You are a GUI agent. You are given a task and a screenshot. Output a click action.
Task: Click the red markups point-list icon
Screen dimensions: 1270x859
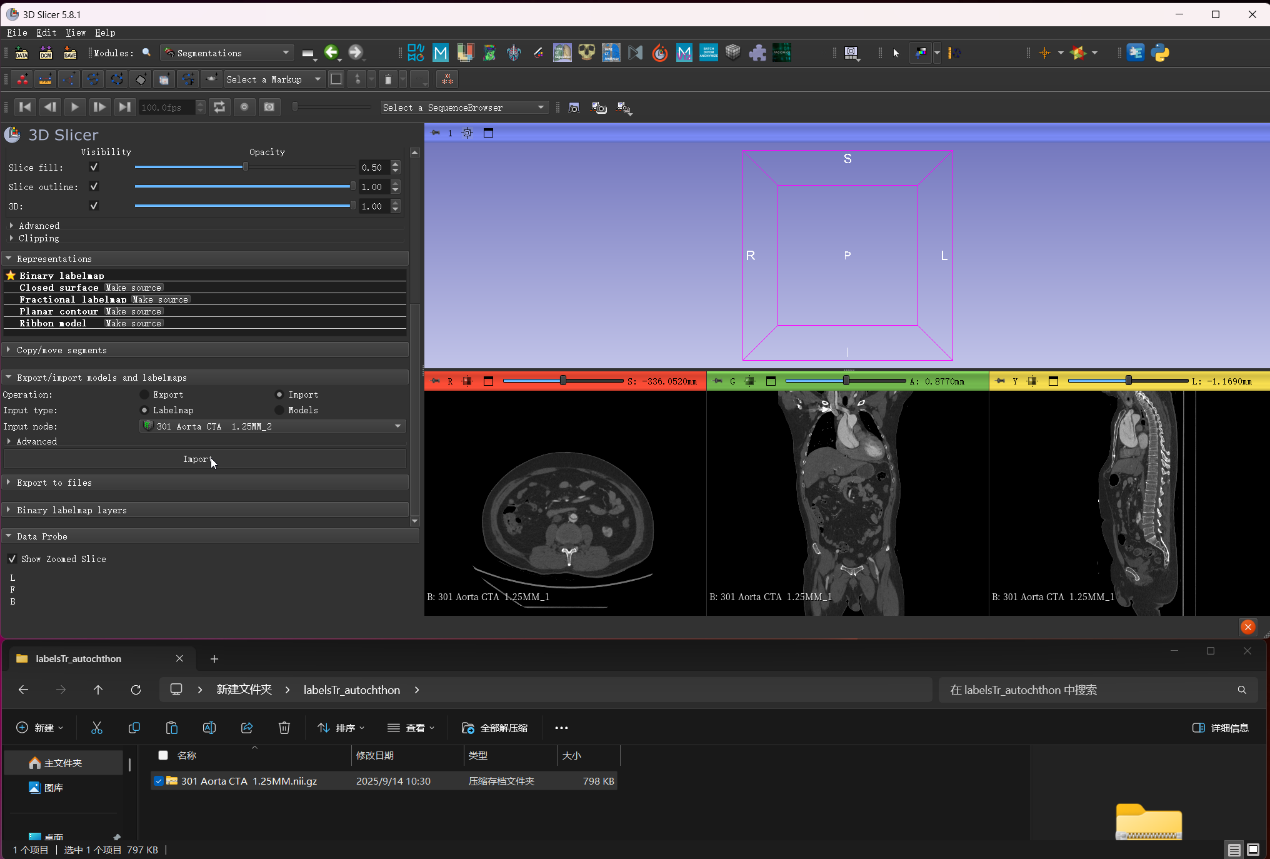pos(21,79)
